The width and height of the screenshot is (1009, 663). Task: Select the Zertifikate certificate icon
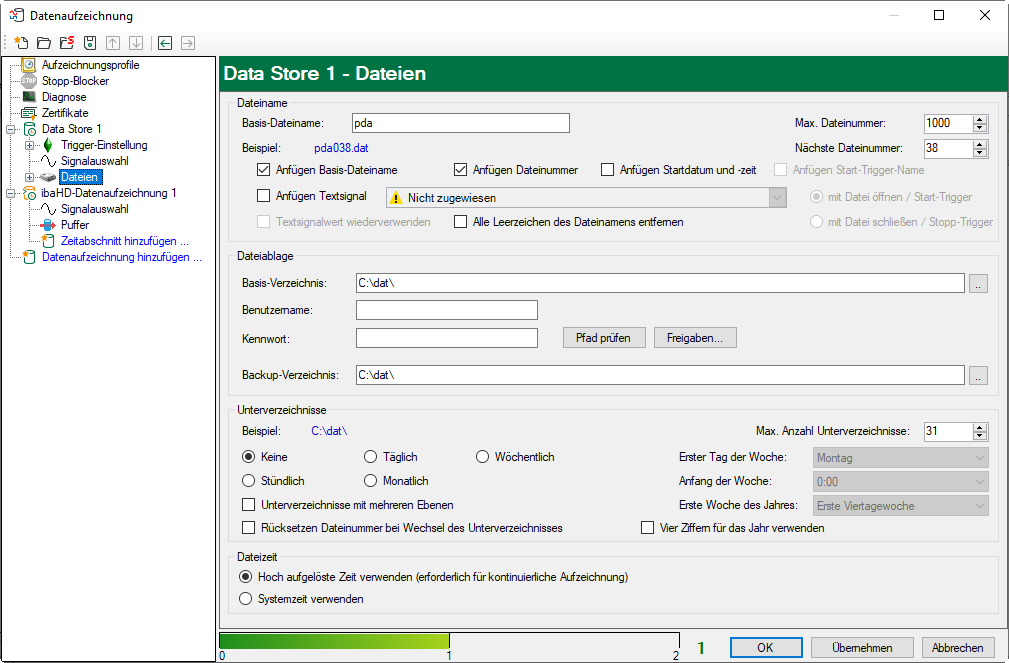pos(29,113)
